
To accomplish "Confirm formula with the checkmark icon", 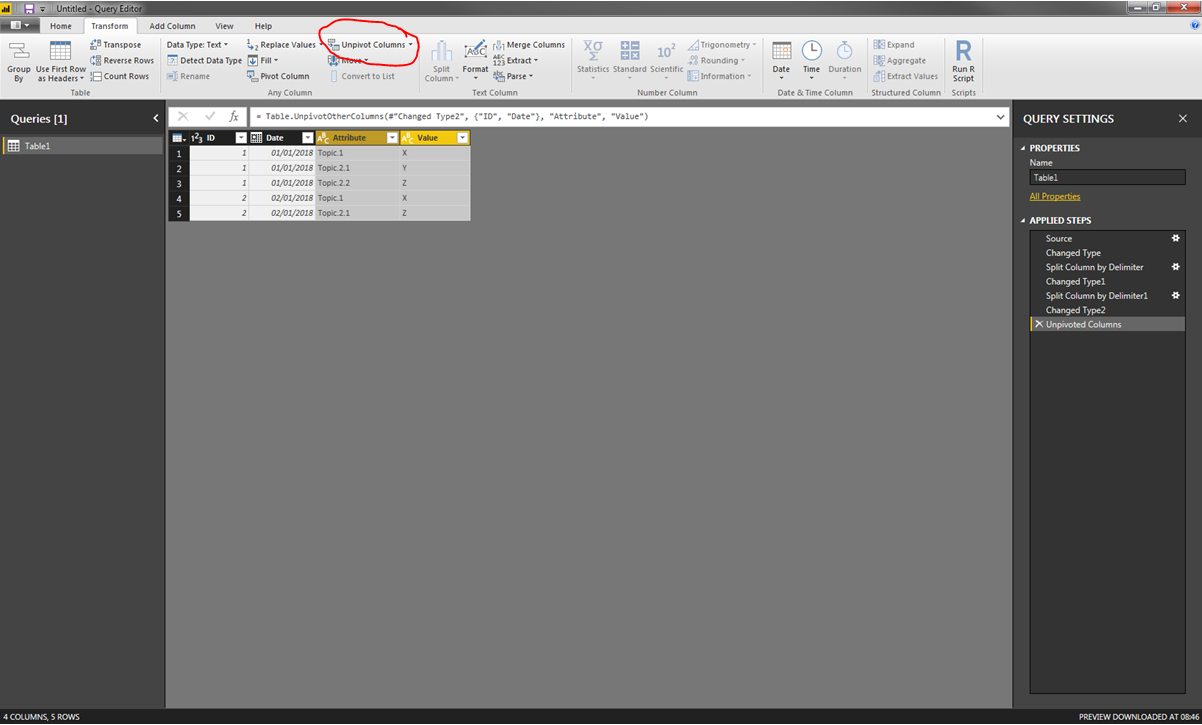I will (209, 116).
